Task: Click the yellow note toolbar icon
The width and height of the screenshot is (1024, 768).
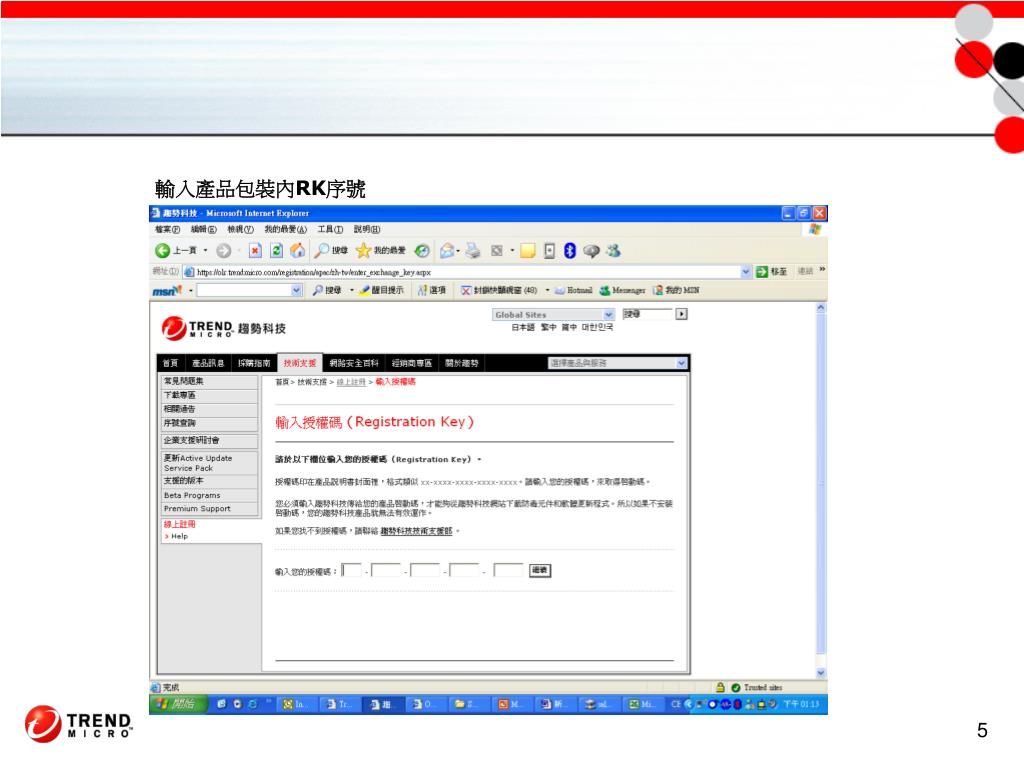Action: (527, 251)
